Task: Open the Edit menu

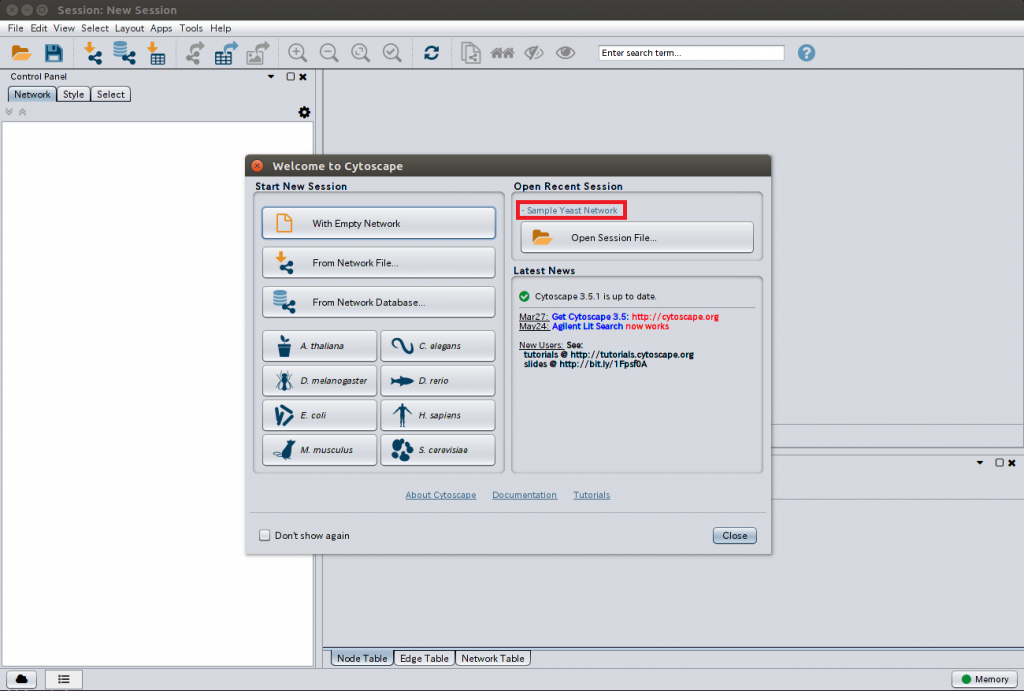Action: [x=39, y=28]
